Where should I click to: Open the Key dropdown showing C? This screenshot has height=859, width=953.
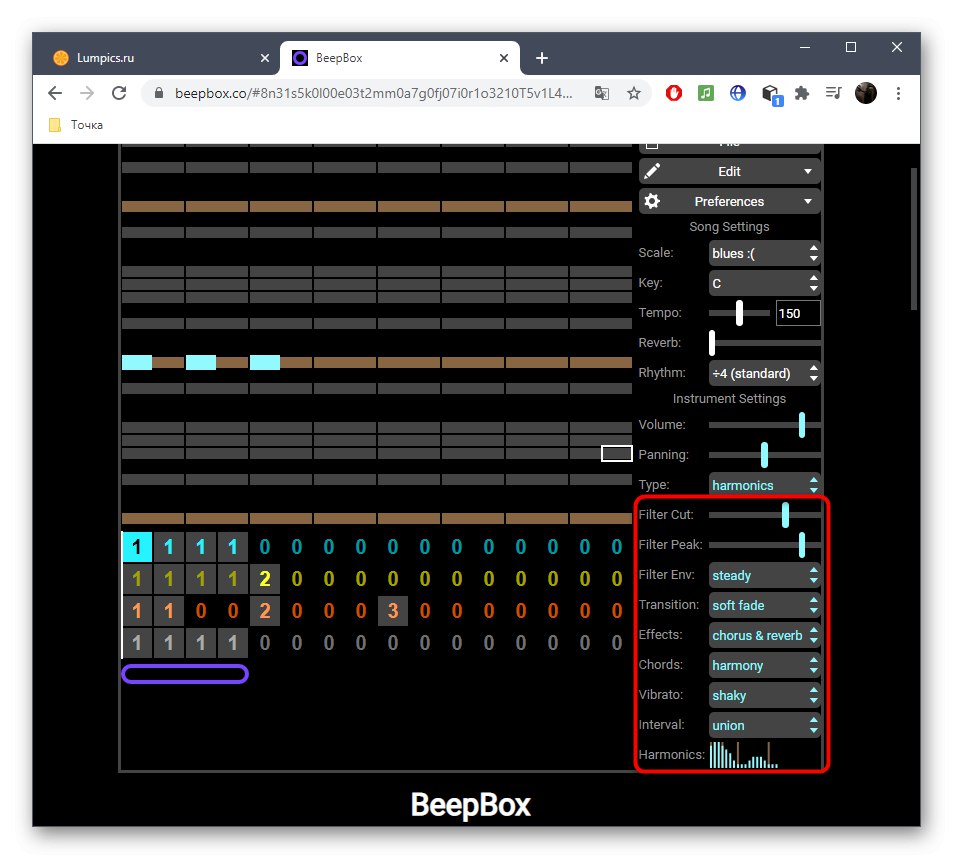click(x=765, y=283)
